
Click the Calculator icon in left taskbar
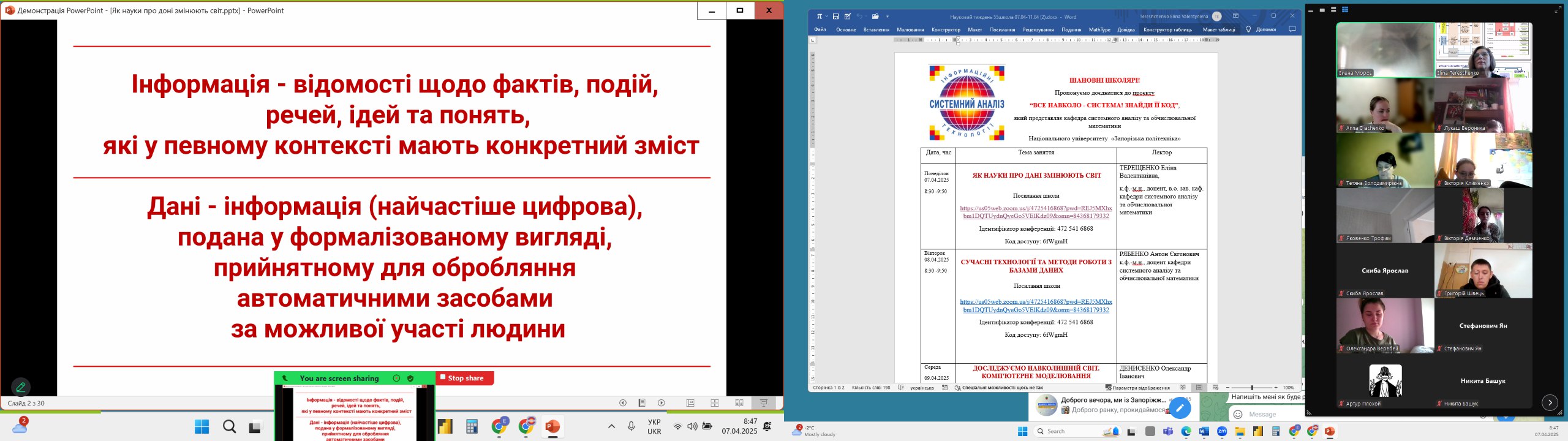[x=472, y=427]
